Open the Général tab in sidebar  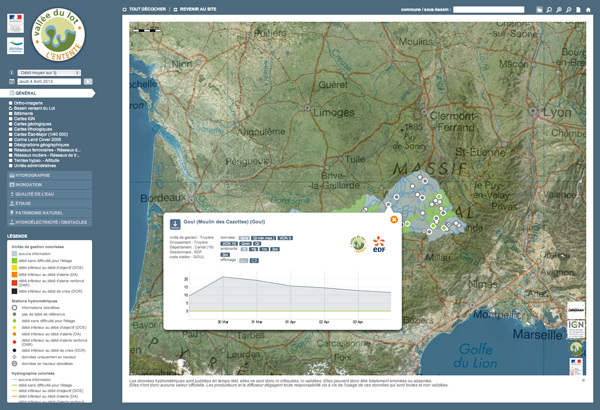point(47,93)
